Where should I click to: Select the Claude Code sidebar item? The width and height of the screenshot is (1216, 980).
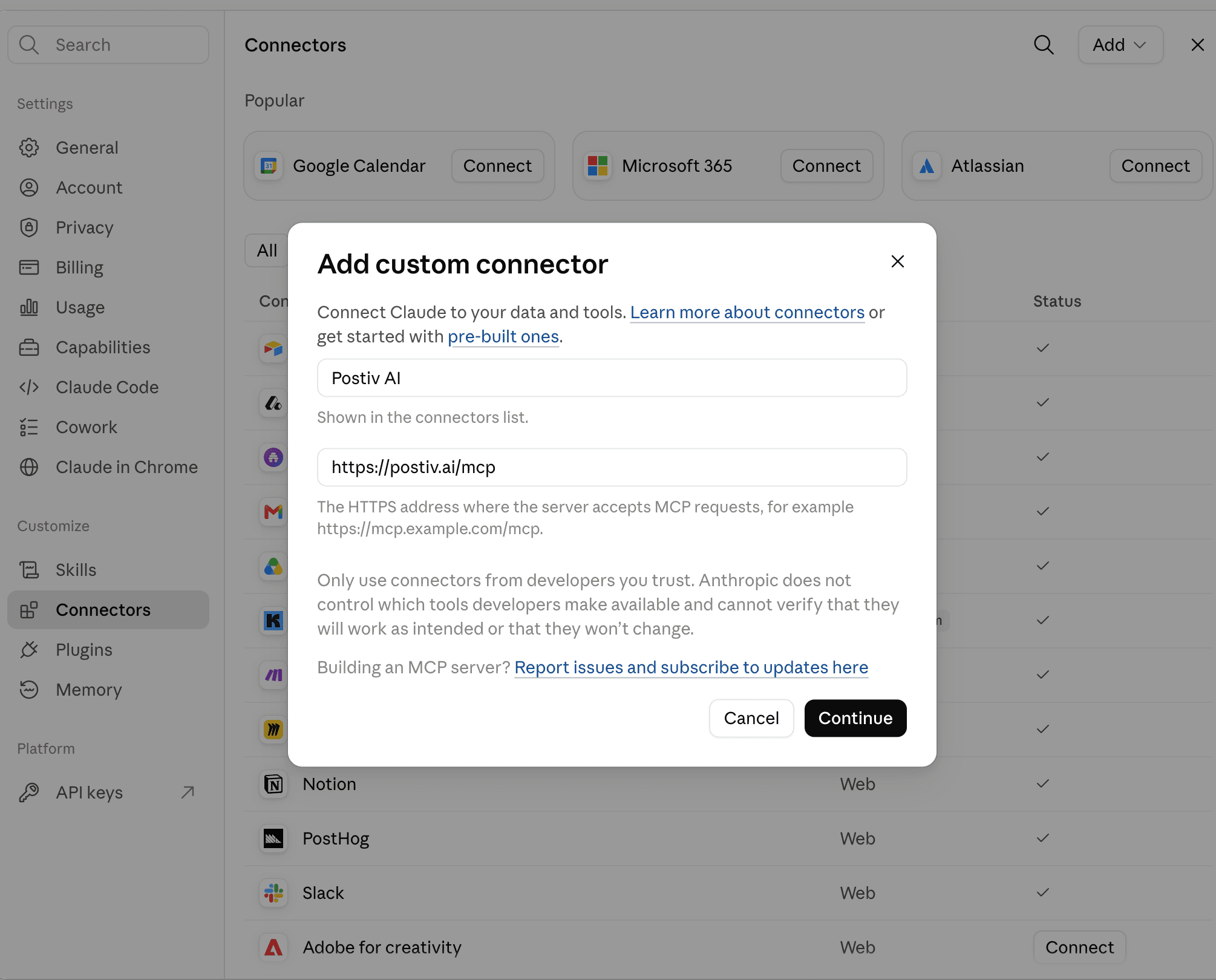108,387
